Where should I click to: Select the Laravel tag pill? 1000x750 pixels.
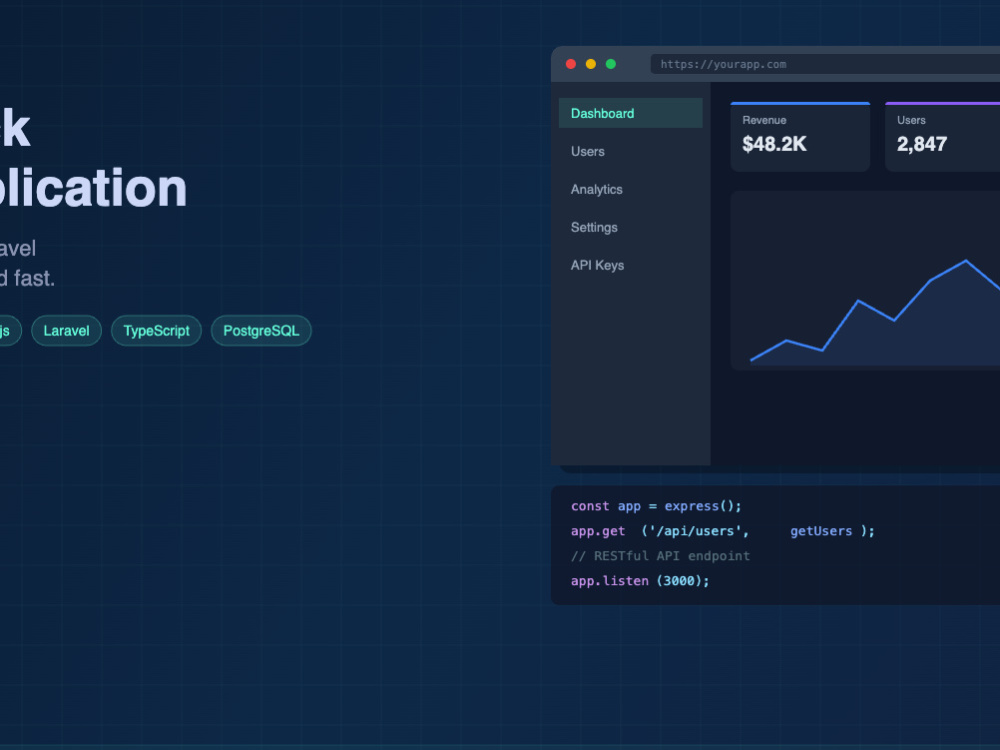click(66, 330)
